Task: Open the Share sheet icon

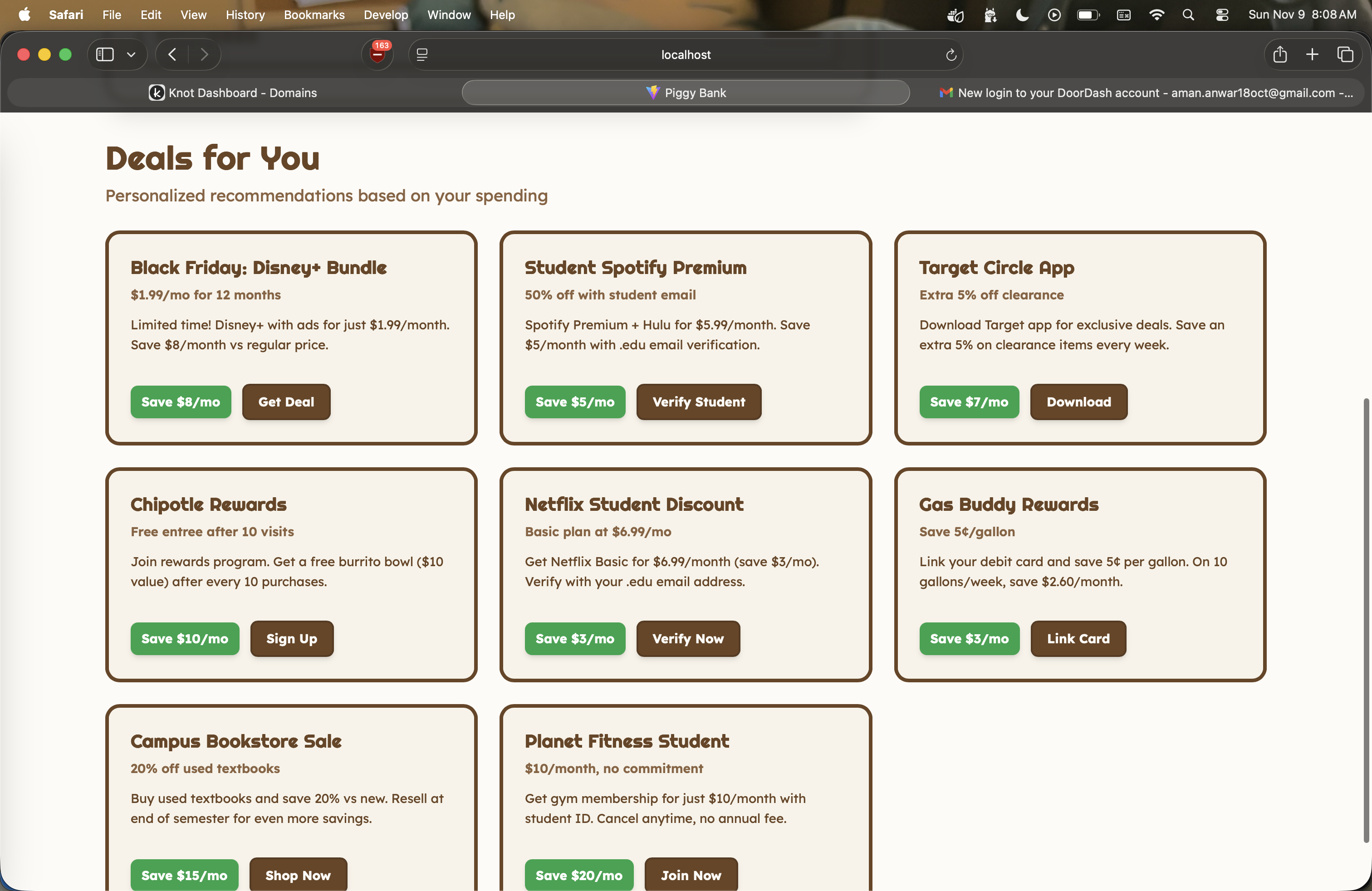Action: pos(1280,54)
